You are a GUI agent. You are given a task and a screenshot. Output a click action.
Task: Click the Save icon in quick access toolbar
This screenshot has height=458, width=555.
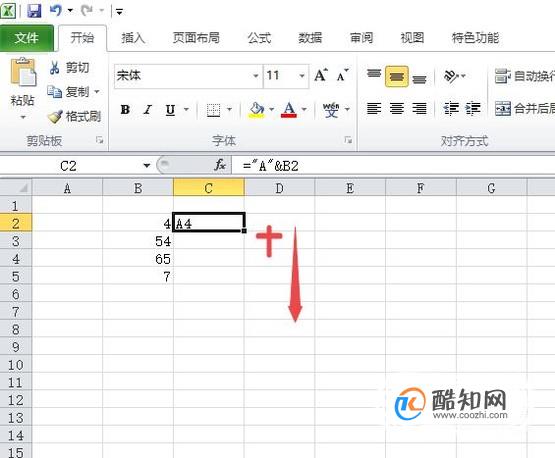(34, 11)
